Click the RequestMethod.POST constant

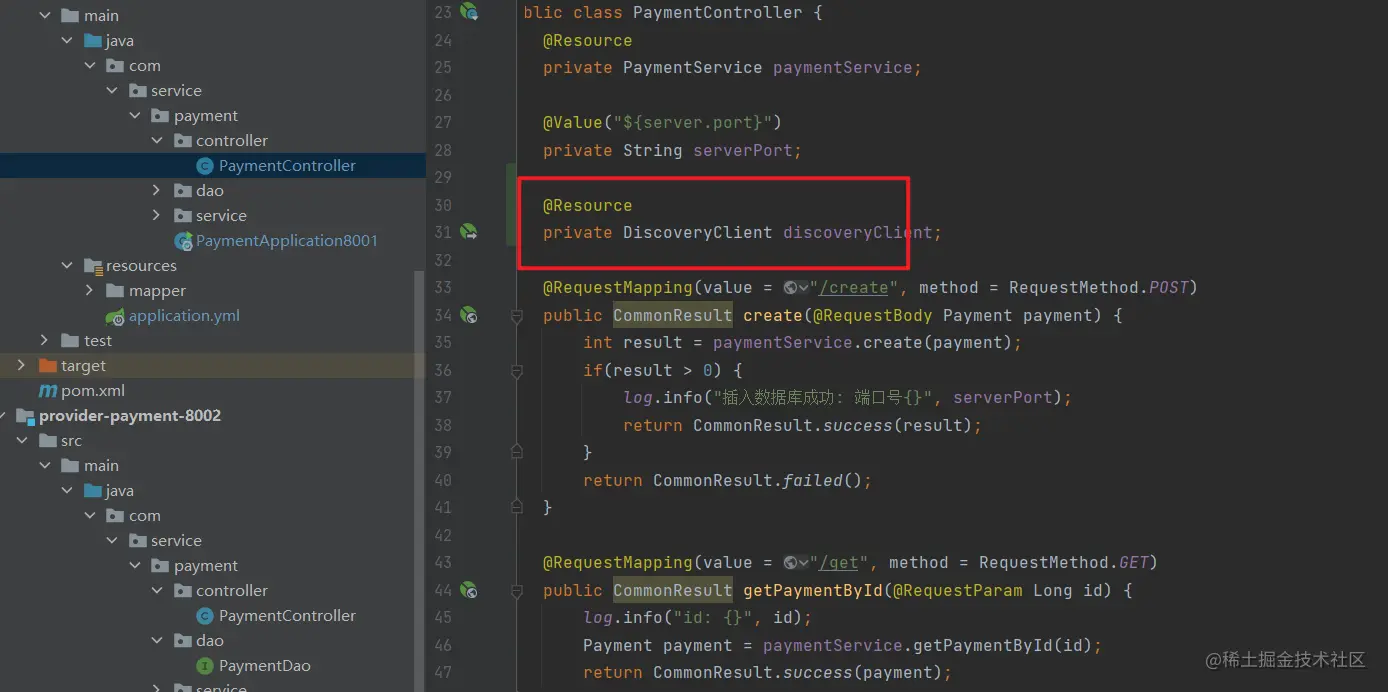click(1098, 288)
